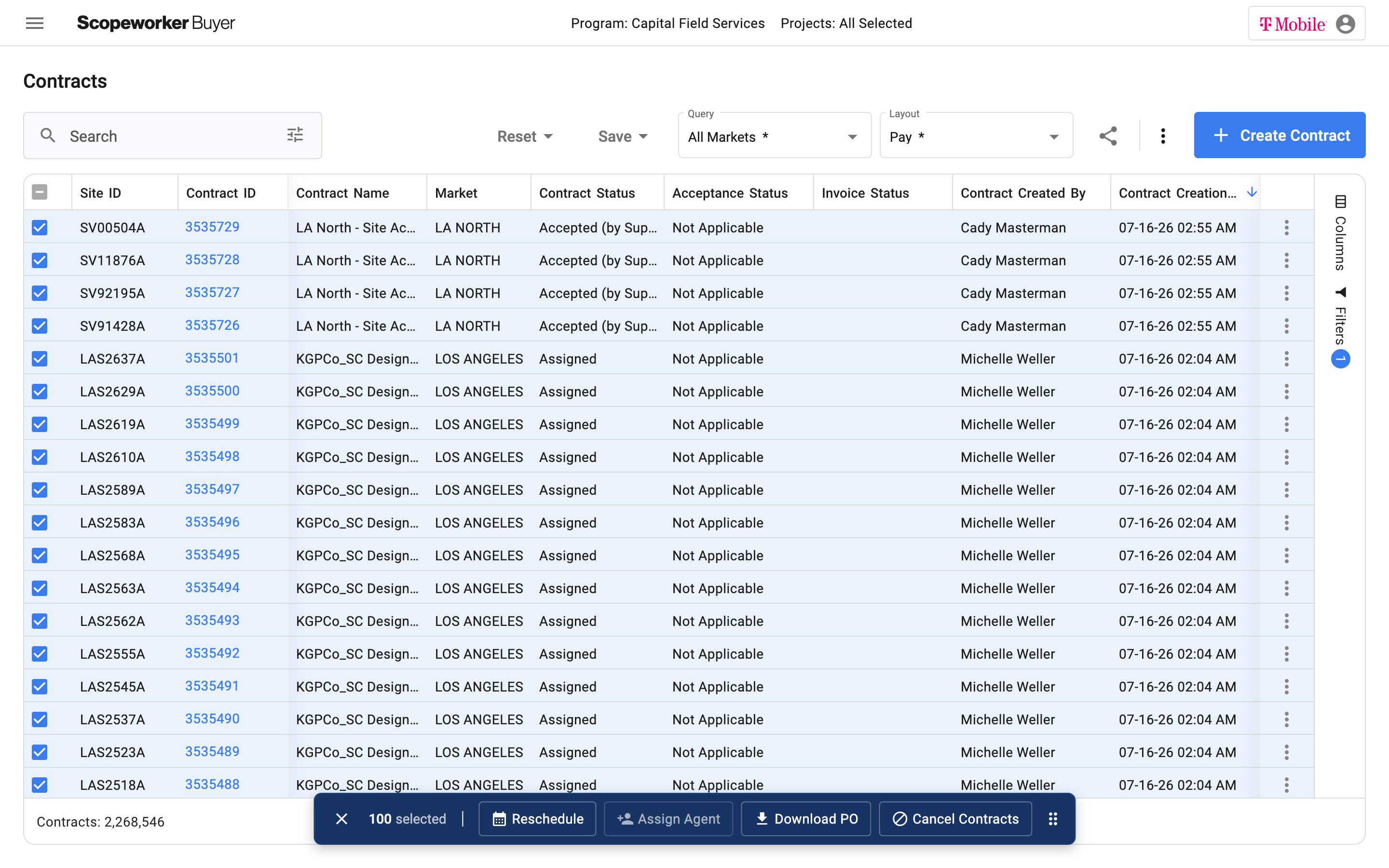Open the toolbar more options menu
The width and height of the screenshot is (1389, 868).
click(1163, 136)
